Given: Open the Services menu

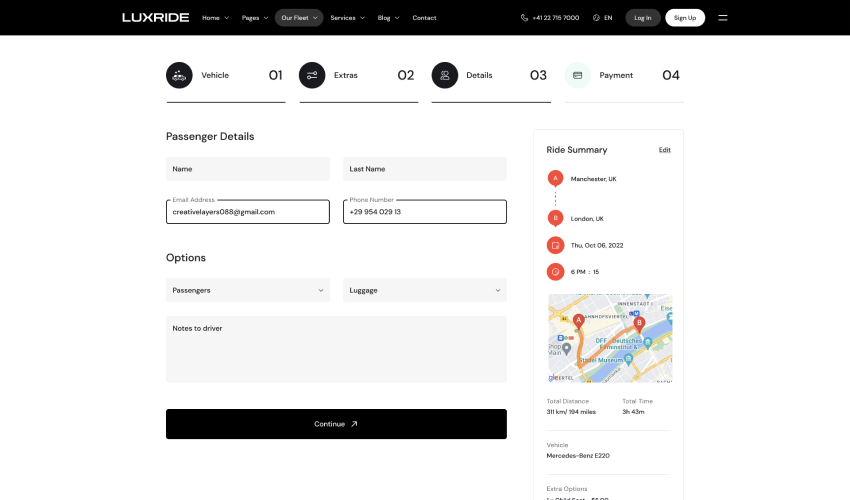Looking at the screenshot, I should pos(347,17).
